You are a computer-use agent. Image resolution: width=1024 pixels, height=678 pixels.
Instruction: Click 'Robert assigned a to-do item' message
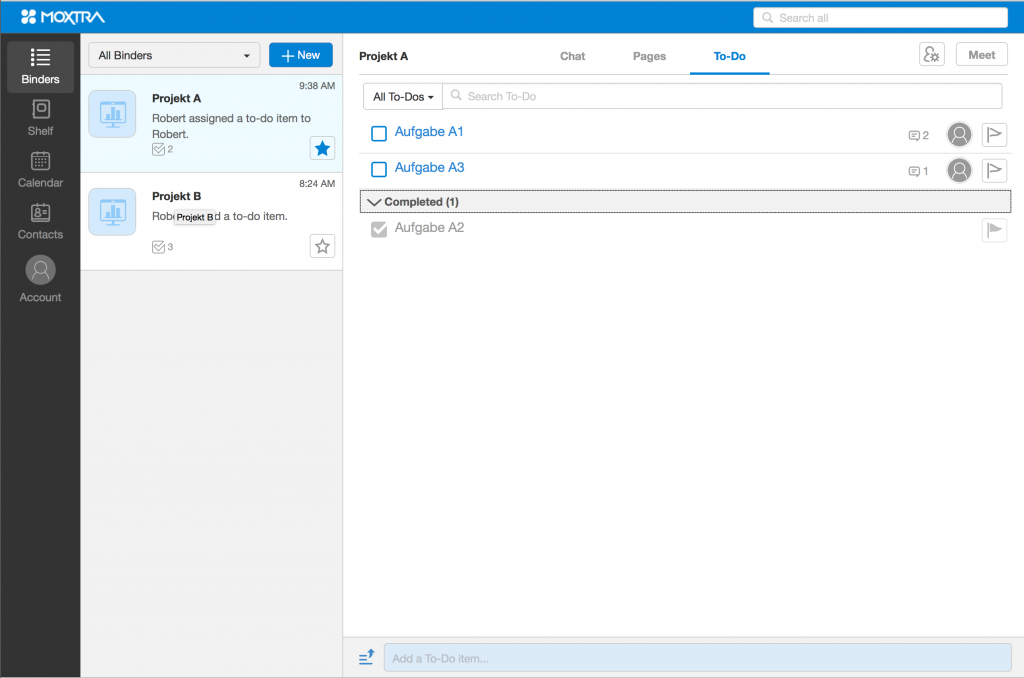(x=231, y=126)
